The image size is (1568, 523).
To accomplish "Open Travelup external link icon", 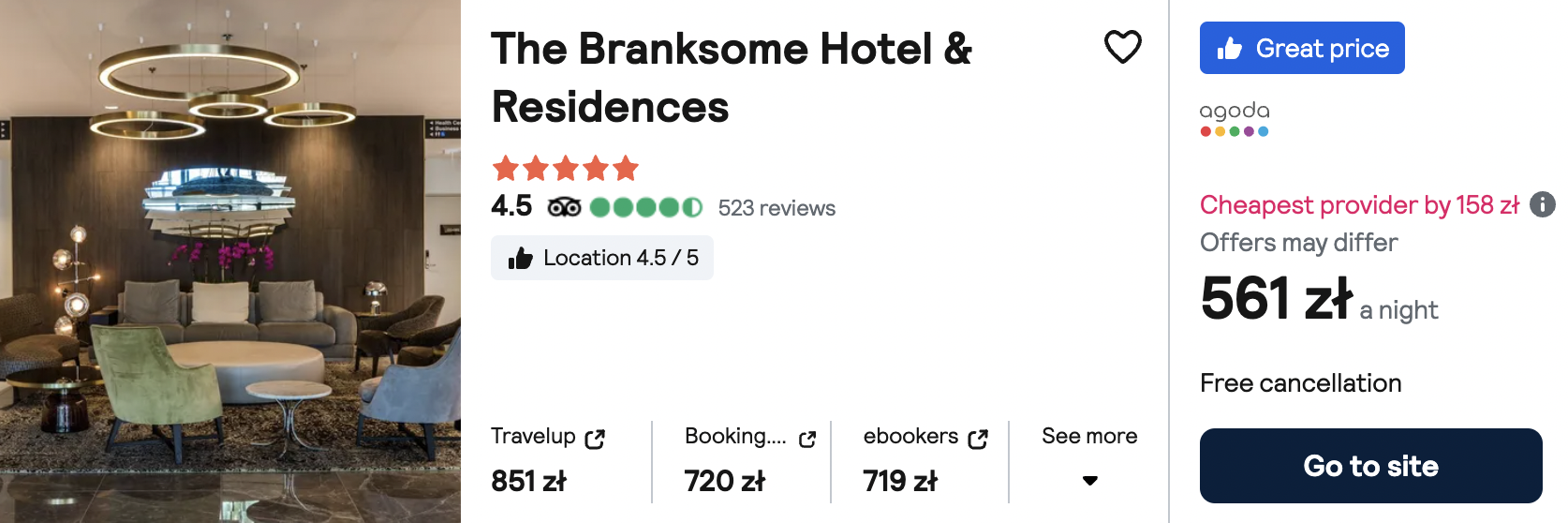I will 595,439.
